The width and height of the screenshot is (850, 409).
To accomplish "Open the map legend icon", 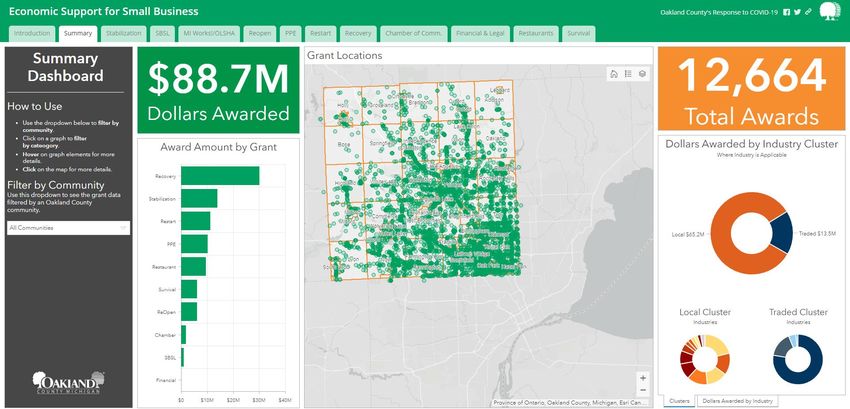I will point(627,73).
